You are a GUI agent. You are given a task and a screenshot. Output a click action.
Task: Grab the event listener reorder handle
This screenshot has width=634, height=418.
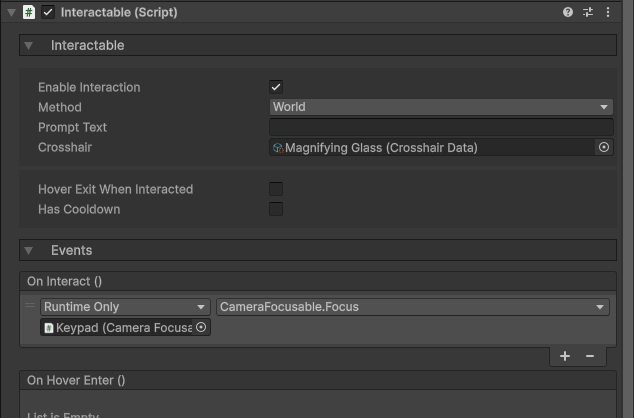(x=30, y=307)
